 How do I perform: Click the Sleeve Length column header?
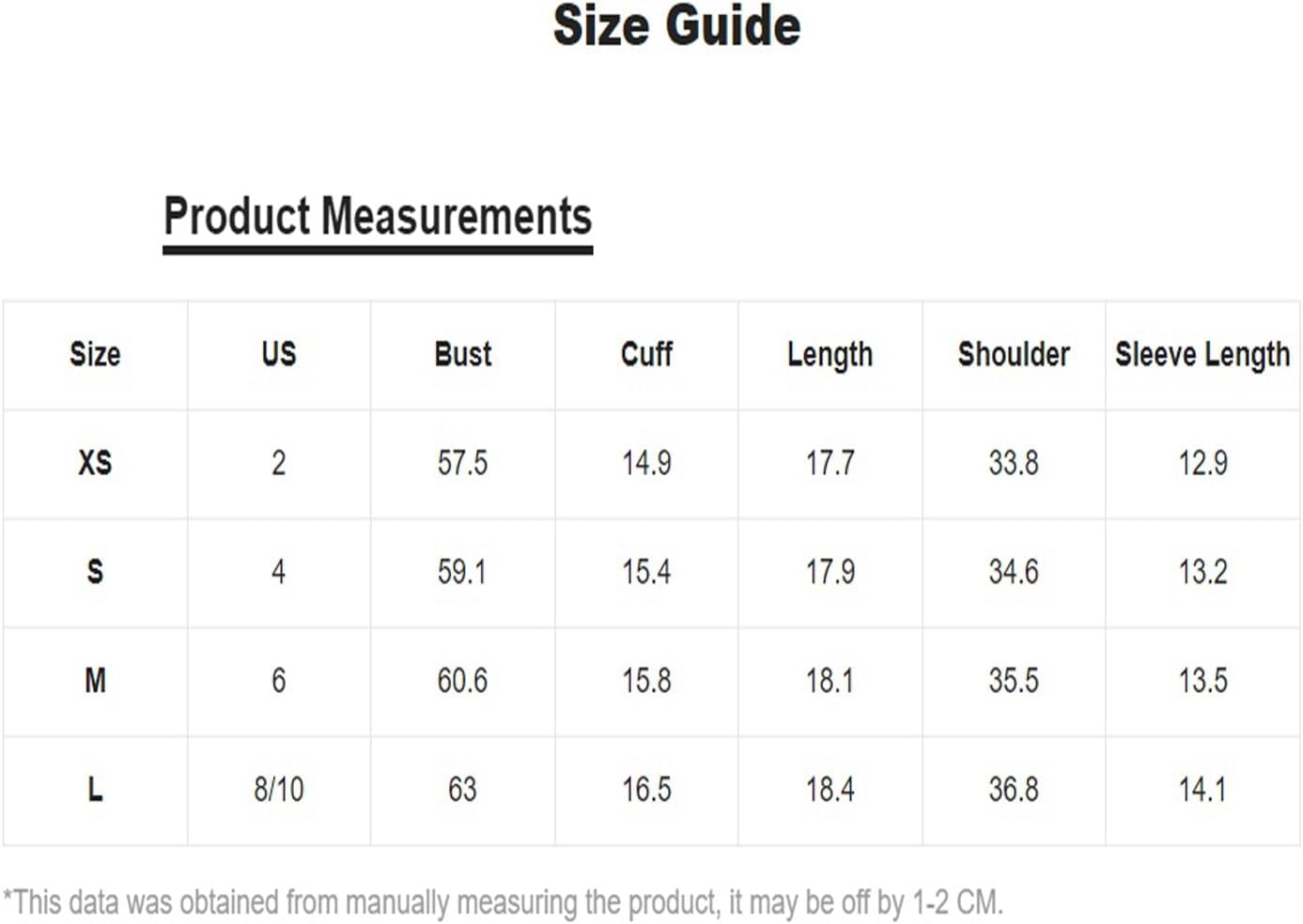click(1202, 356)
